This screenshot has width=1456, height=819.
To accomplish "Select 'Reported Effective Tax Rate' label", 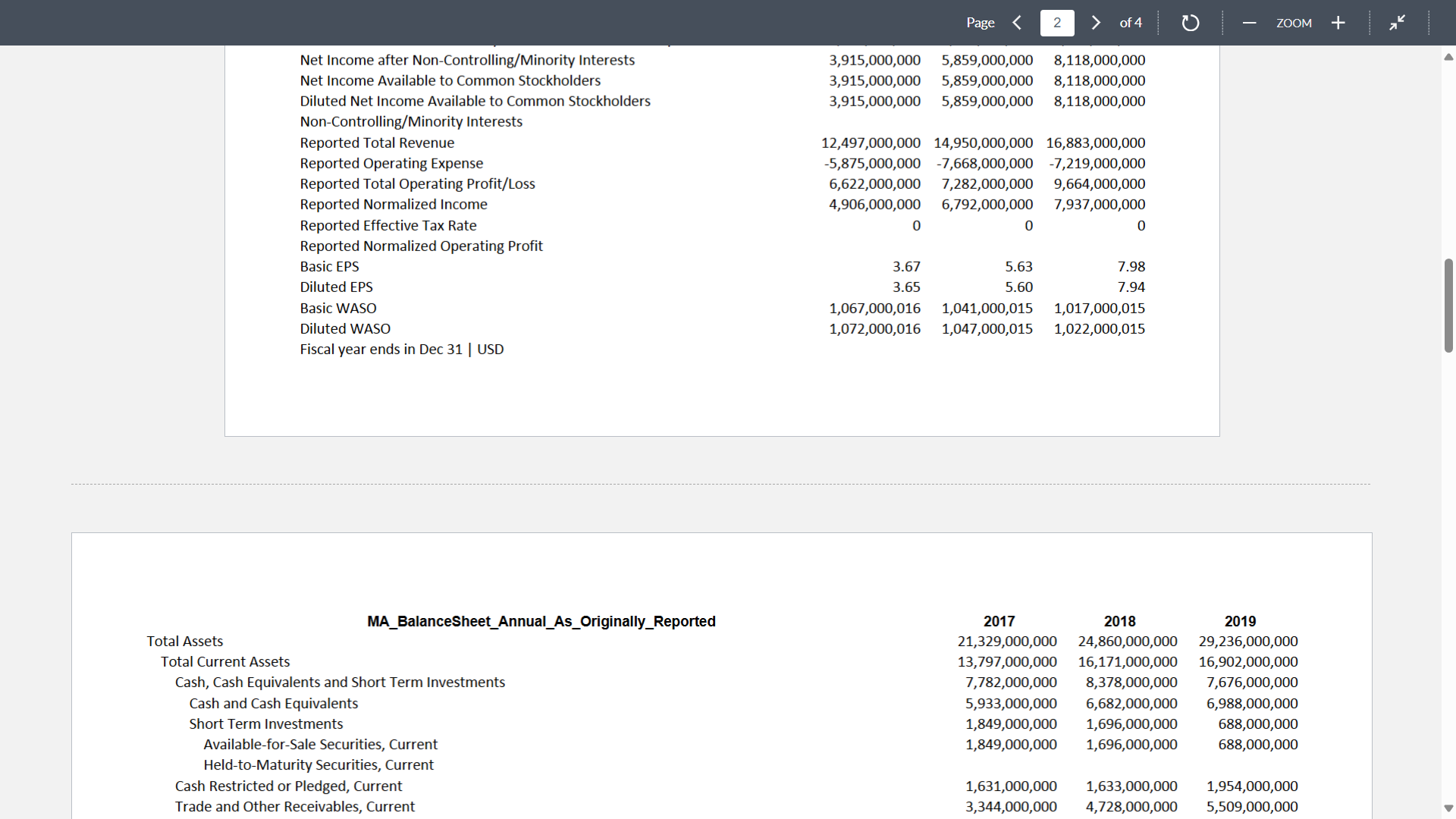I will [388, 225].
